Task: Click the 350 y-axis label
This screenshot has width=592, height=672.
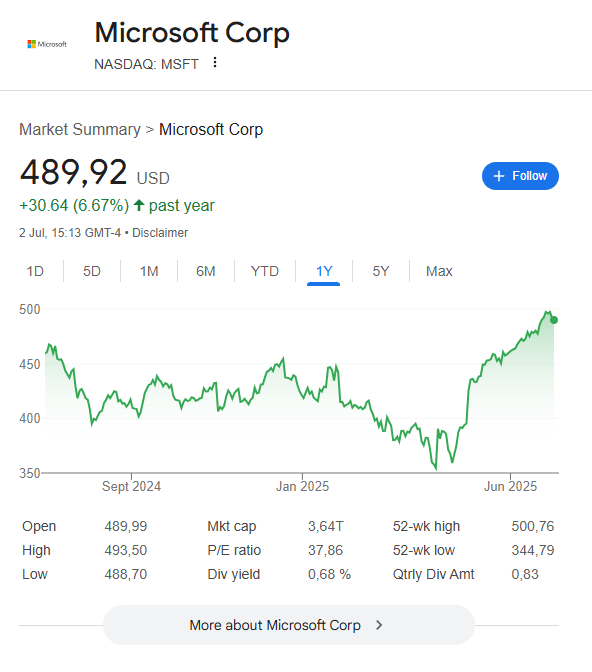Action: (x=30, y=473)
